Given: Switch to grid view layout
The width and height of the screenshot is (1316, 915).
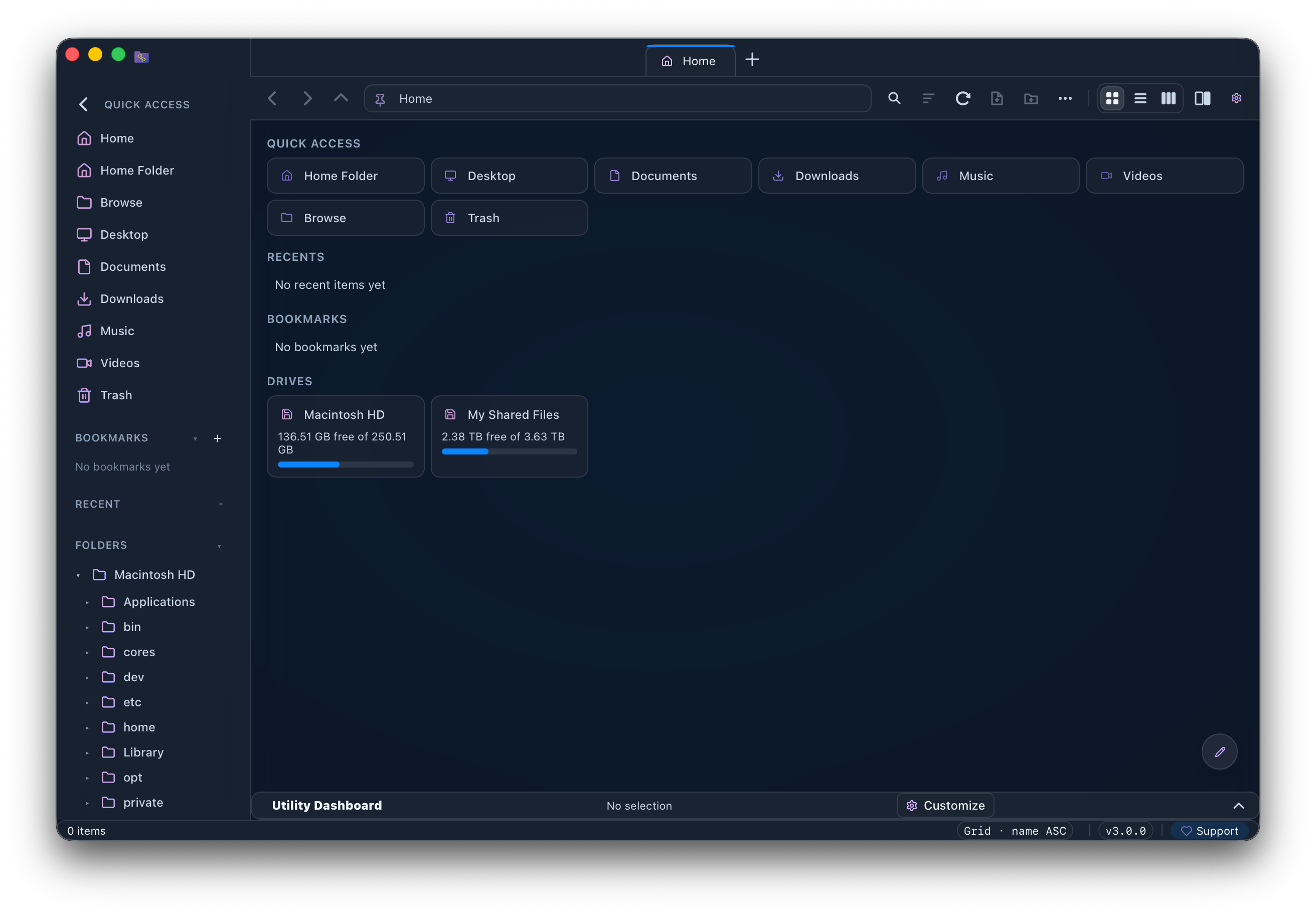Looking at the screenshot, I should (1112, 99).
